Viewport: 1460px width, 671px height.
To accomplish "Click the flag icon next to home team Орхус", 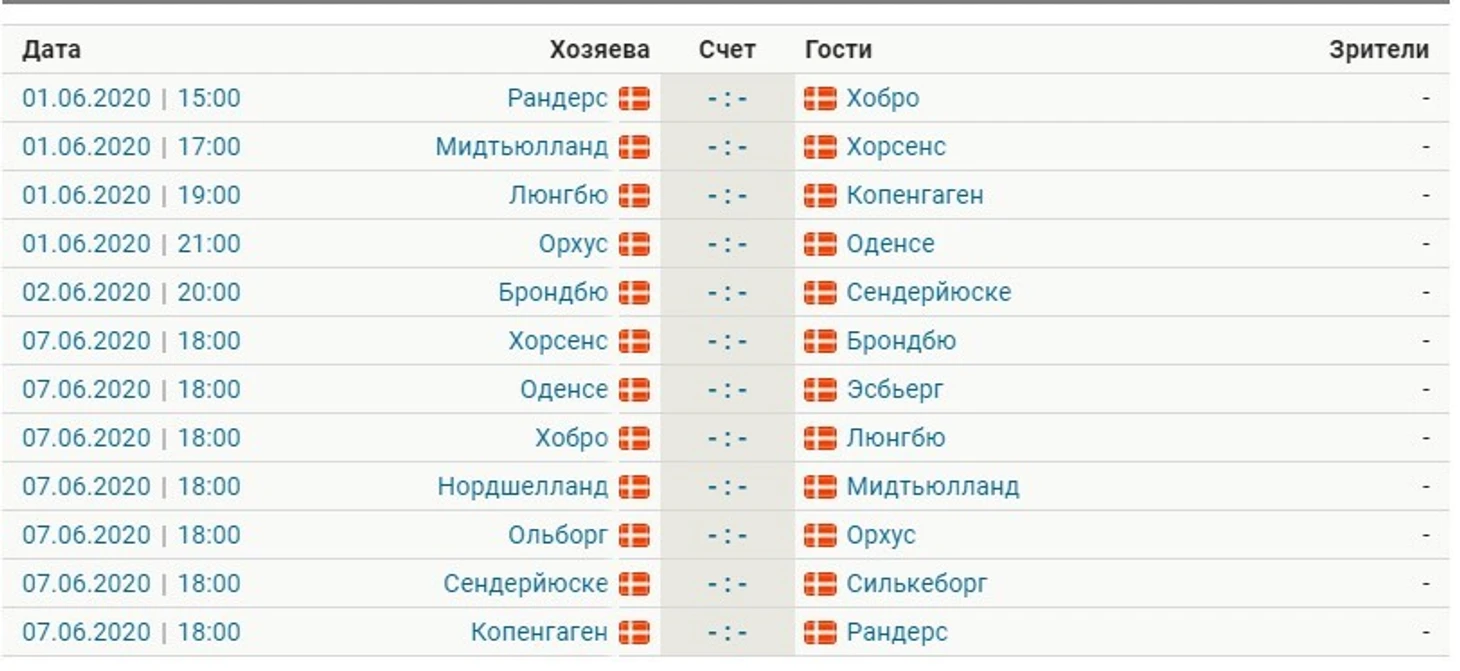I will pyautogui.click(x=634, y=244).
